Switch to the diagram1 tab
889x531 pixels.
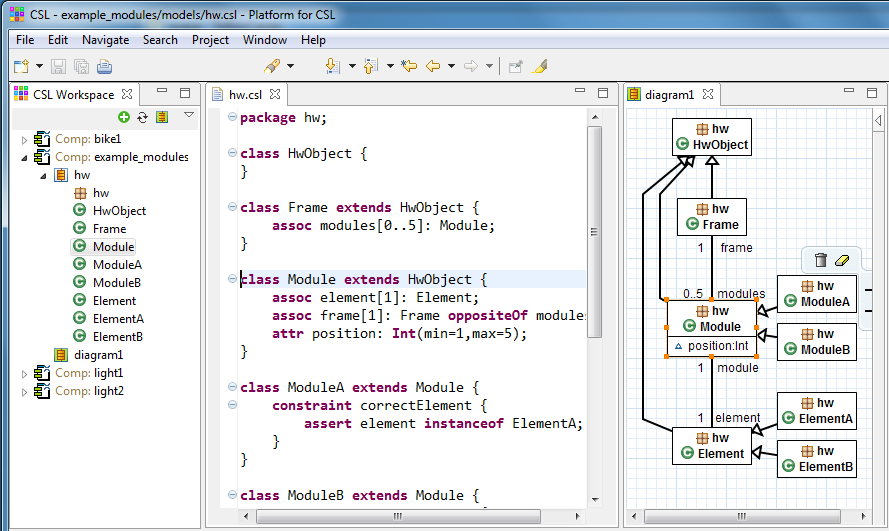(668, 95)
